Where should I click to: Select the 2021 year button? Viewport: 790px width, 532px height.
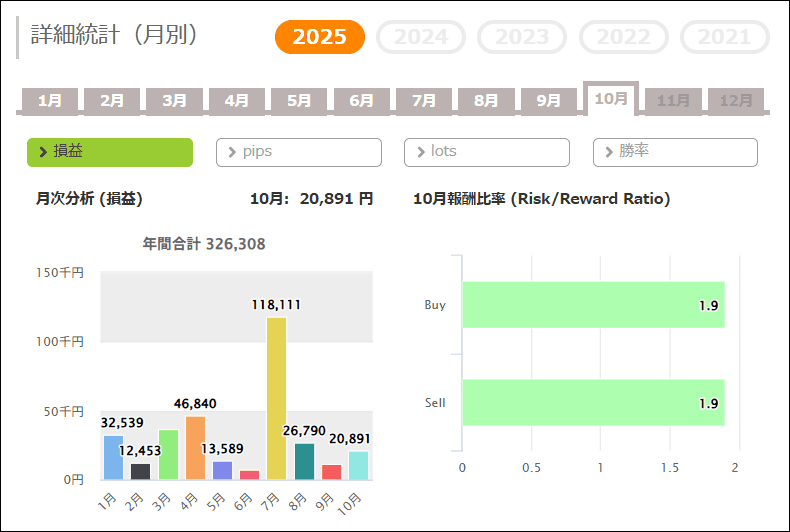724,37
